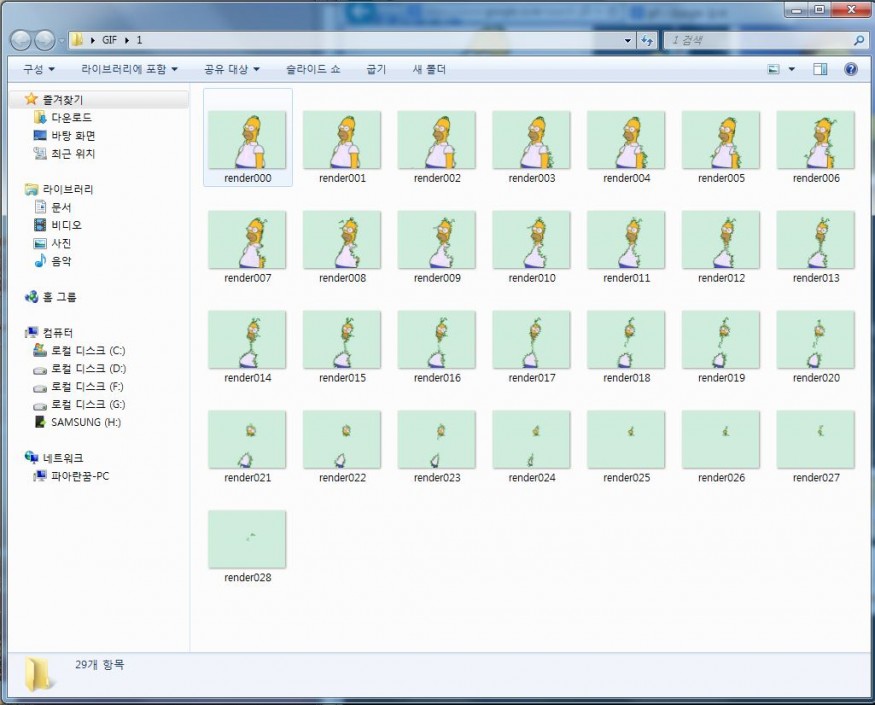875x705 pixels.
Task: Expand the arrow before GIF in address path
Action: (x=92, y=40)
